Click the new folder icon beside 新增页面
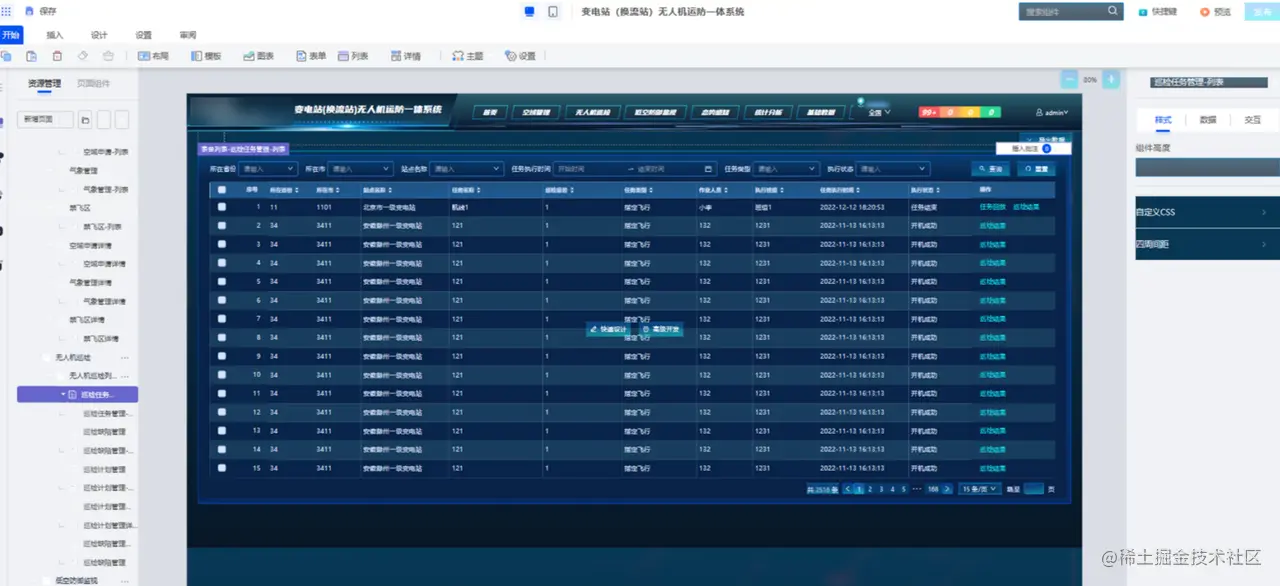The height and width of the screenshot is (586, 1280). [x=86, y=120]
